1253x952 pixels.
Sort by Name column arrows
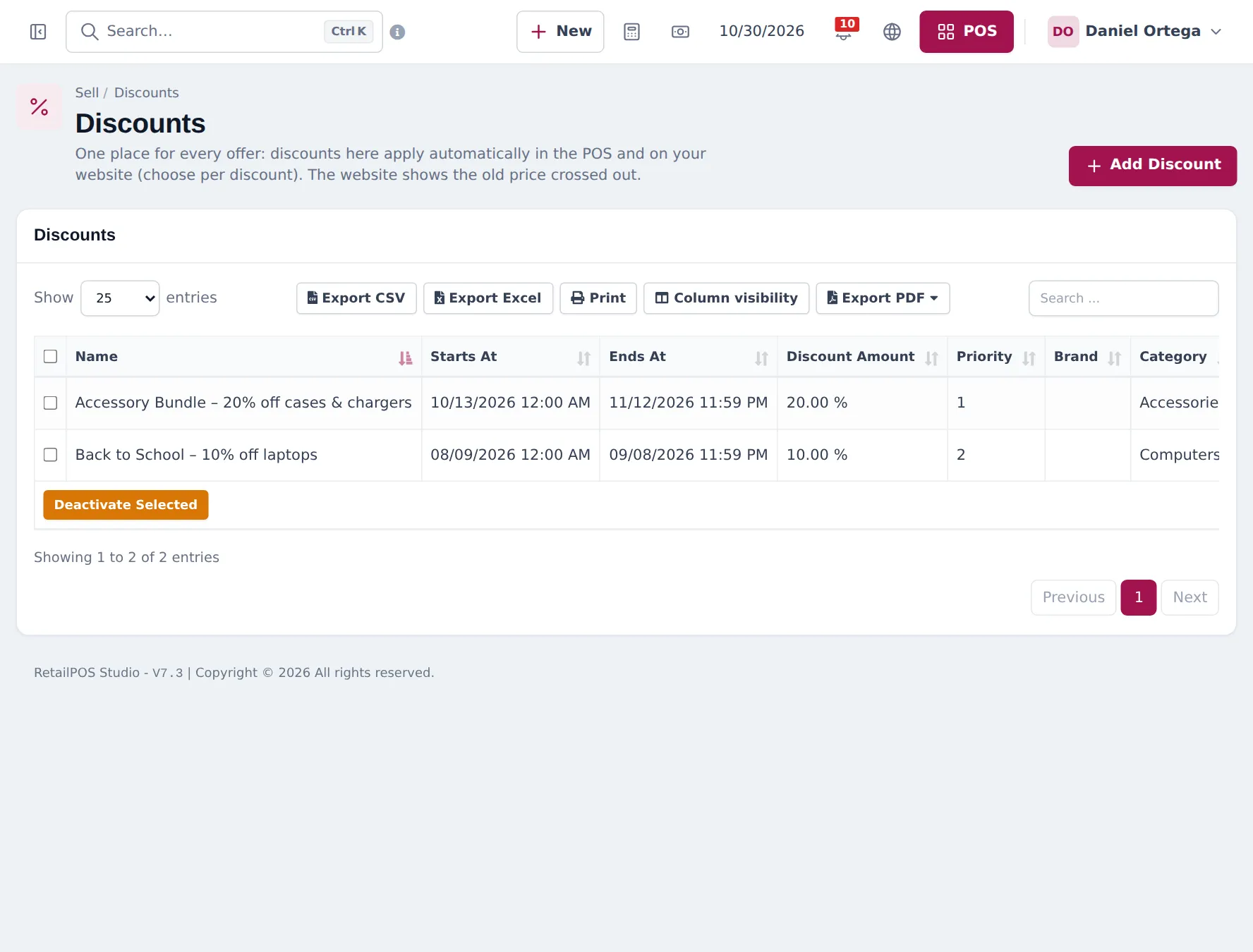pos(405,358)
